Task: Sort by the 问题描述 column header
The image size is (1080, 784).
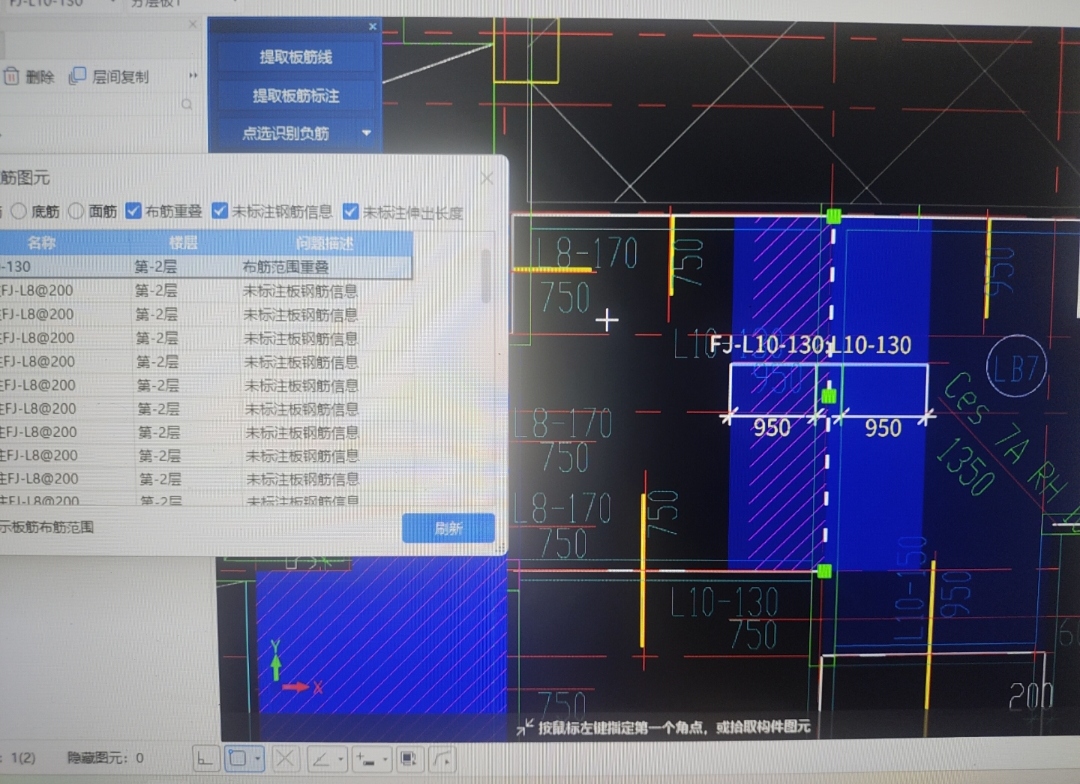Action: pos(324,243)
